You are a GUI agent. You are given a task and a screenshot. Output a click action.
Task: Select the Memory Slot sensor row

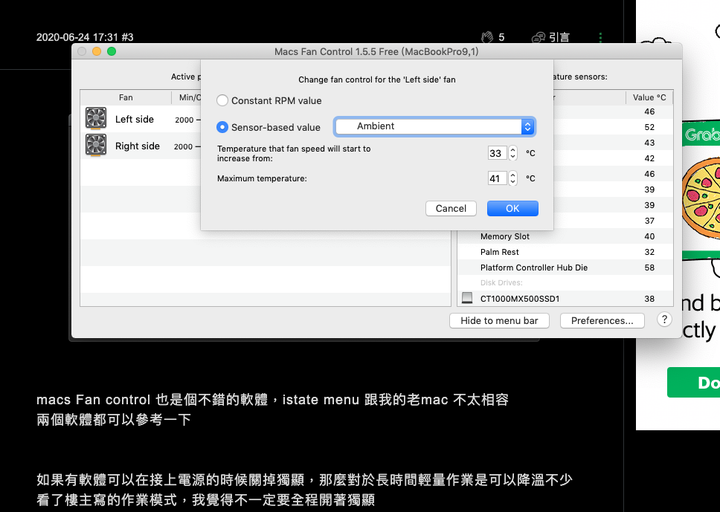(x=565, y=236)
